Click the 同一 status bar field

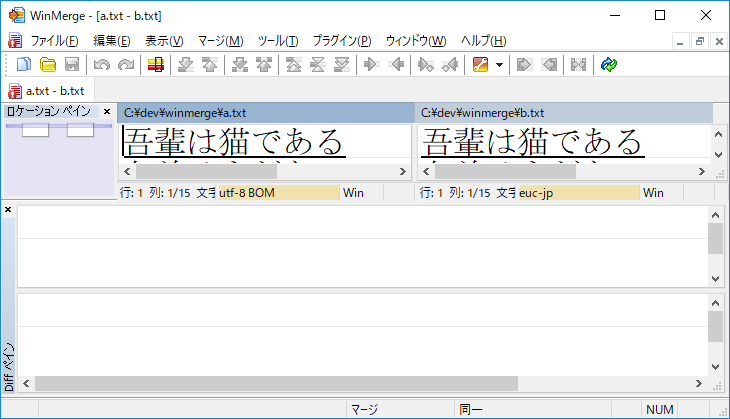click(533, 410)
